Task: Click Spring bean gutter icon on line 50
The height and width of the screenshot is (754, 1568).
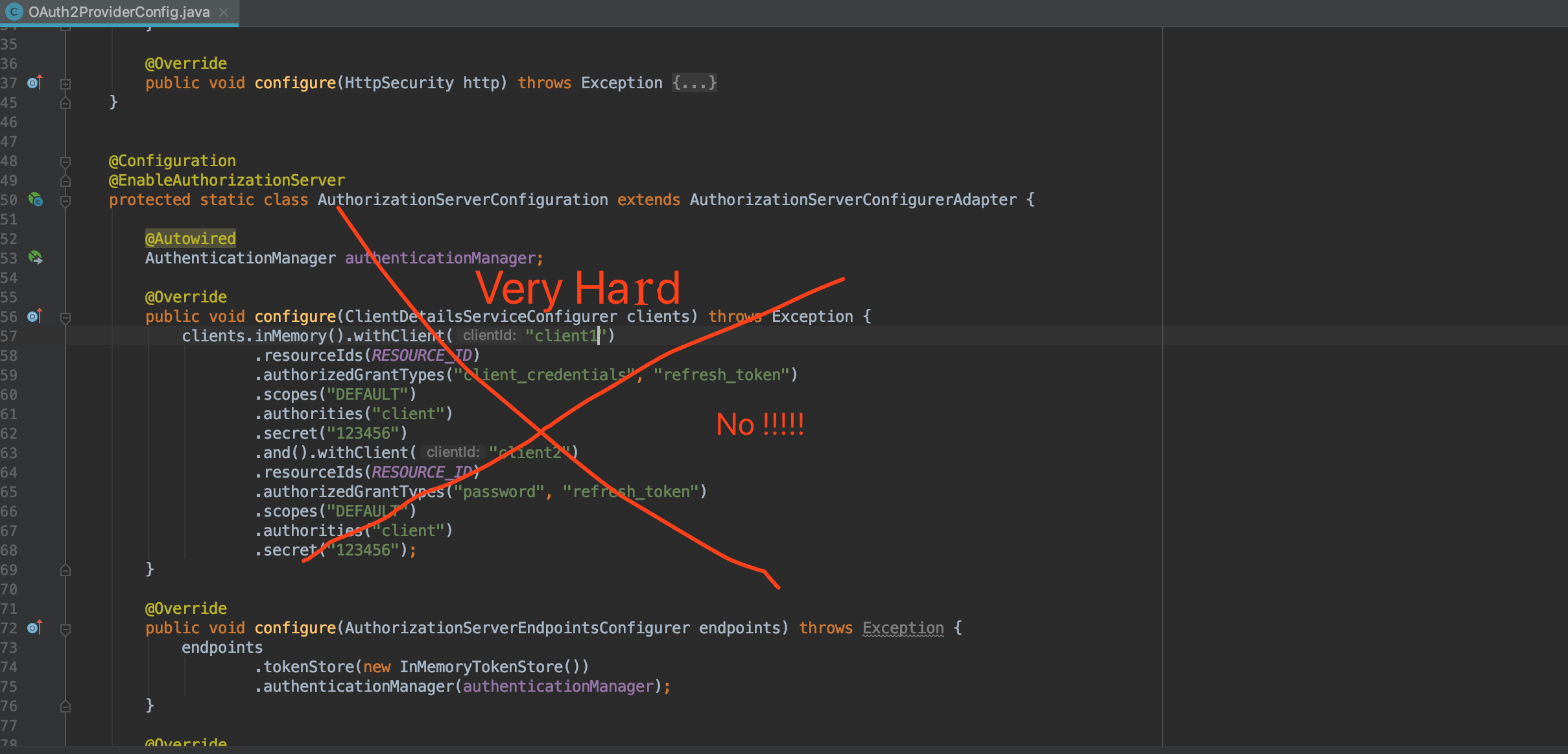Action: pos(35,199)
